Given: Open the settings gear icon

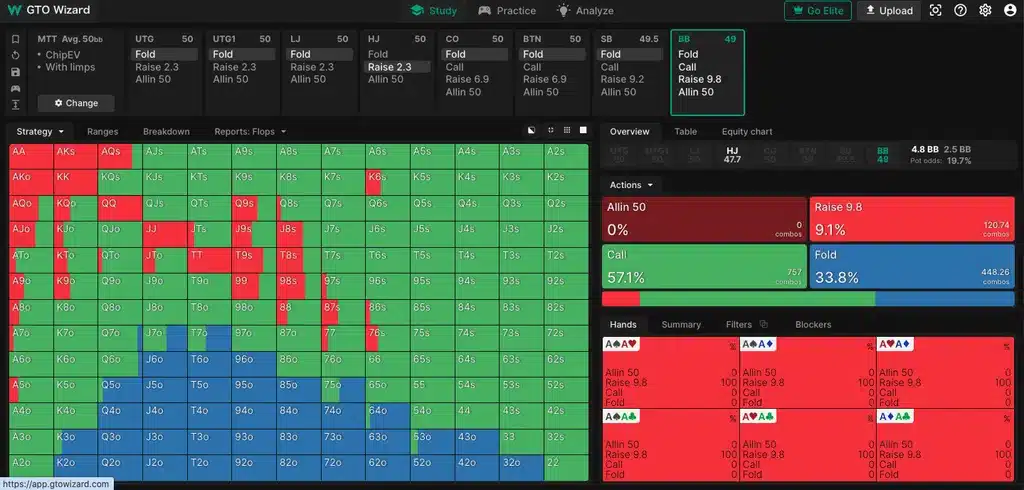Looking at the screenshot, I should (x=985, y=10).
